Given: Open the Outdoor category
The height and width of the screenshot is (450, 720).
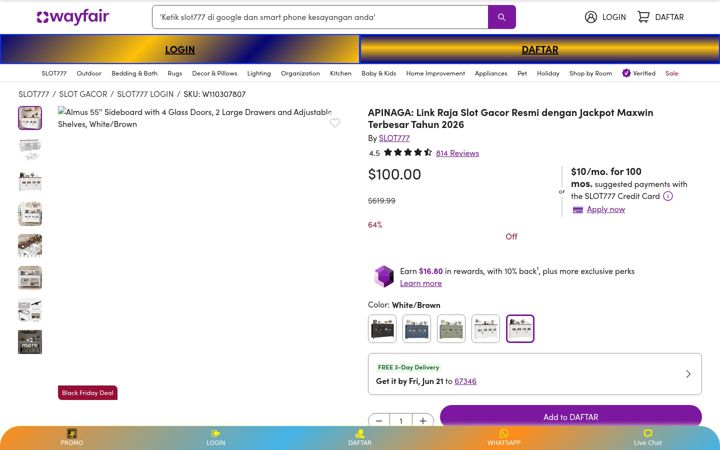Looking at the screenshot, I should (x=89, y=73).
